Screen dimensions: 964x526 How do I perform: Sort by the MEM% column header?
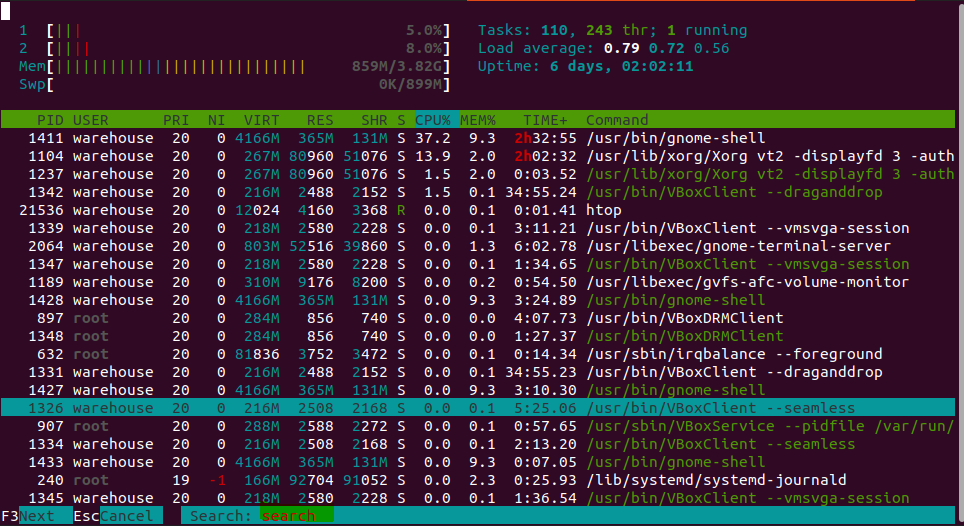click(x=478, y=120)
